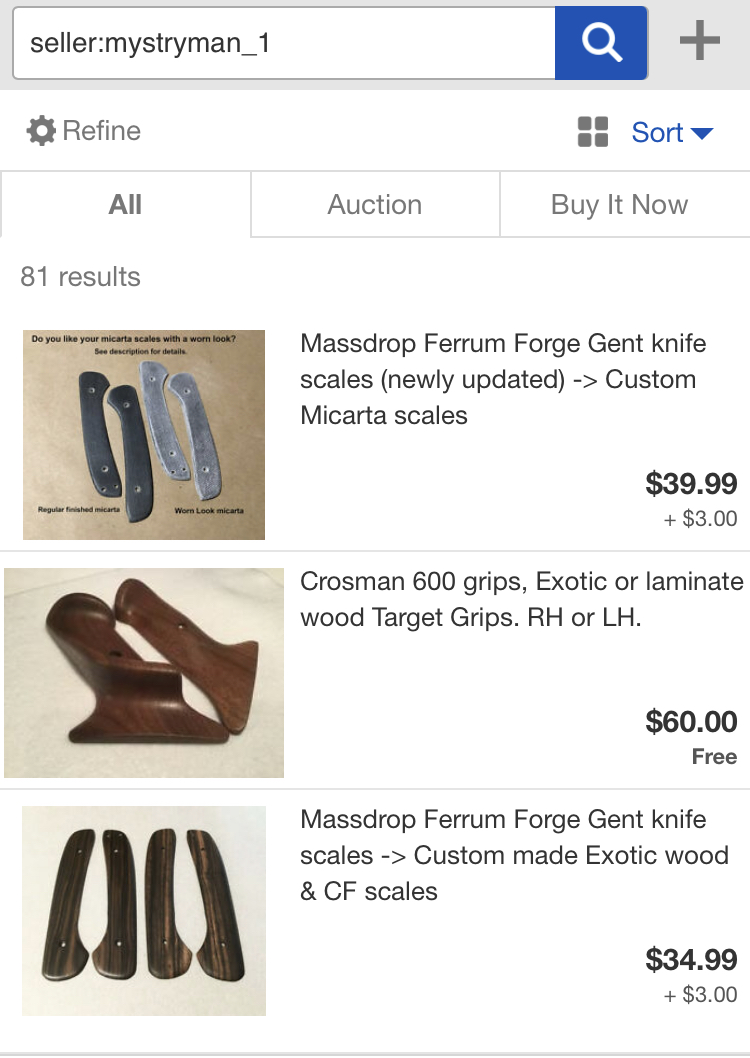Tap the plus icon beside search
Image resolution: width=750 pixels, height=1058 pixels.
coord(699,40)
